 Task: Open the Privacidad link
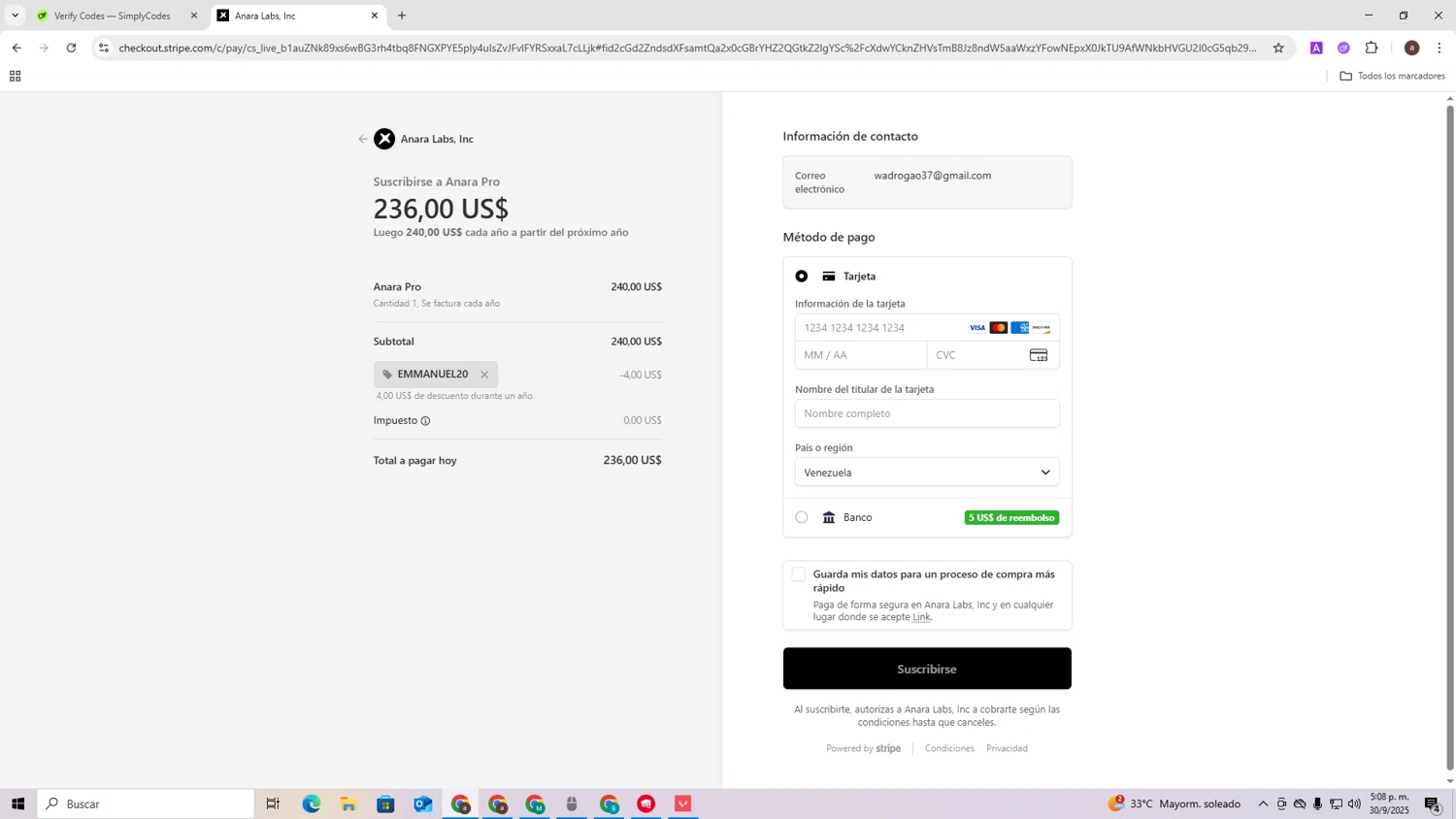[x=1007, y=748]
